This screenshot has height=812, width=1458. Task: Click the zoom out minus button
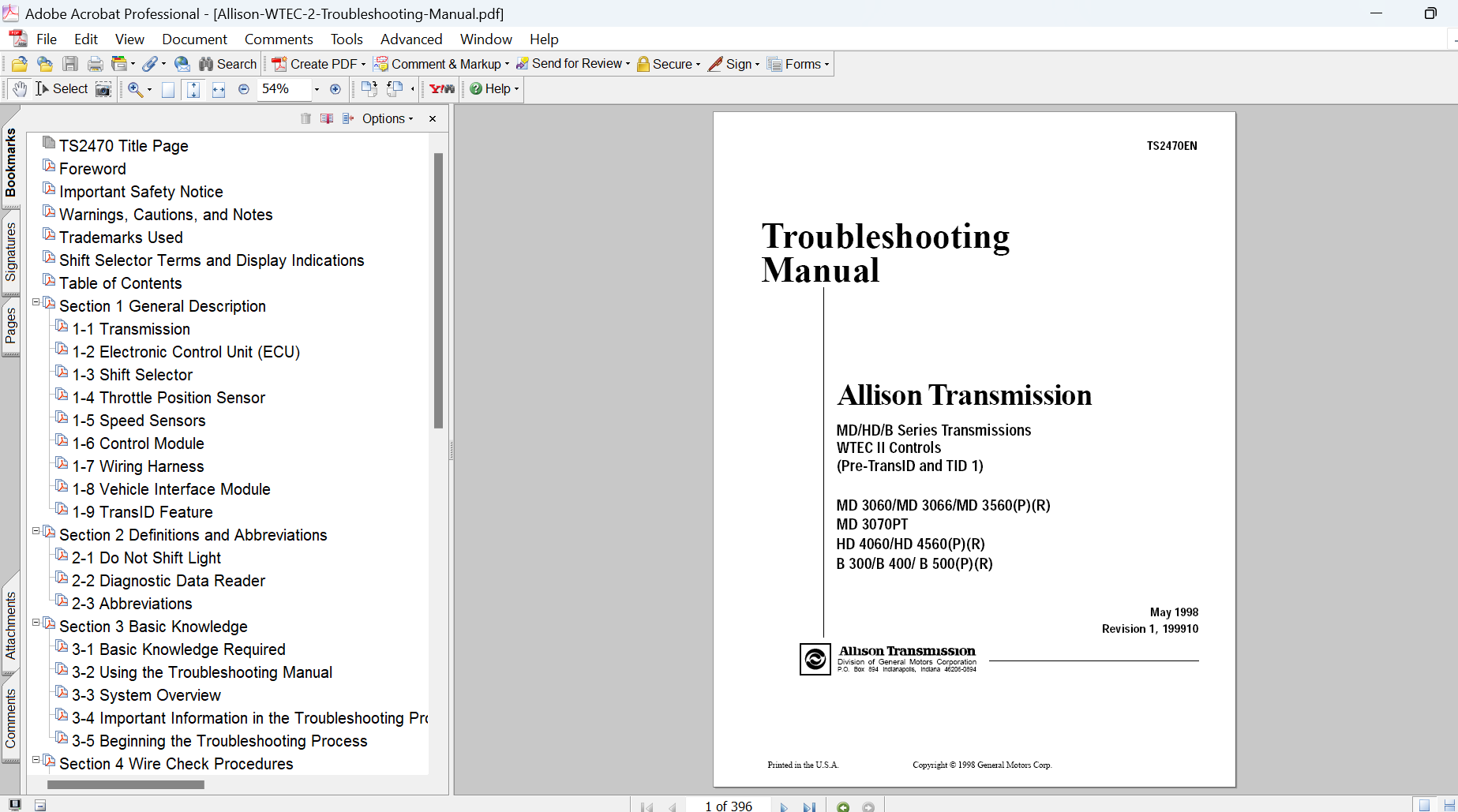coord(244,89)
